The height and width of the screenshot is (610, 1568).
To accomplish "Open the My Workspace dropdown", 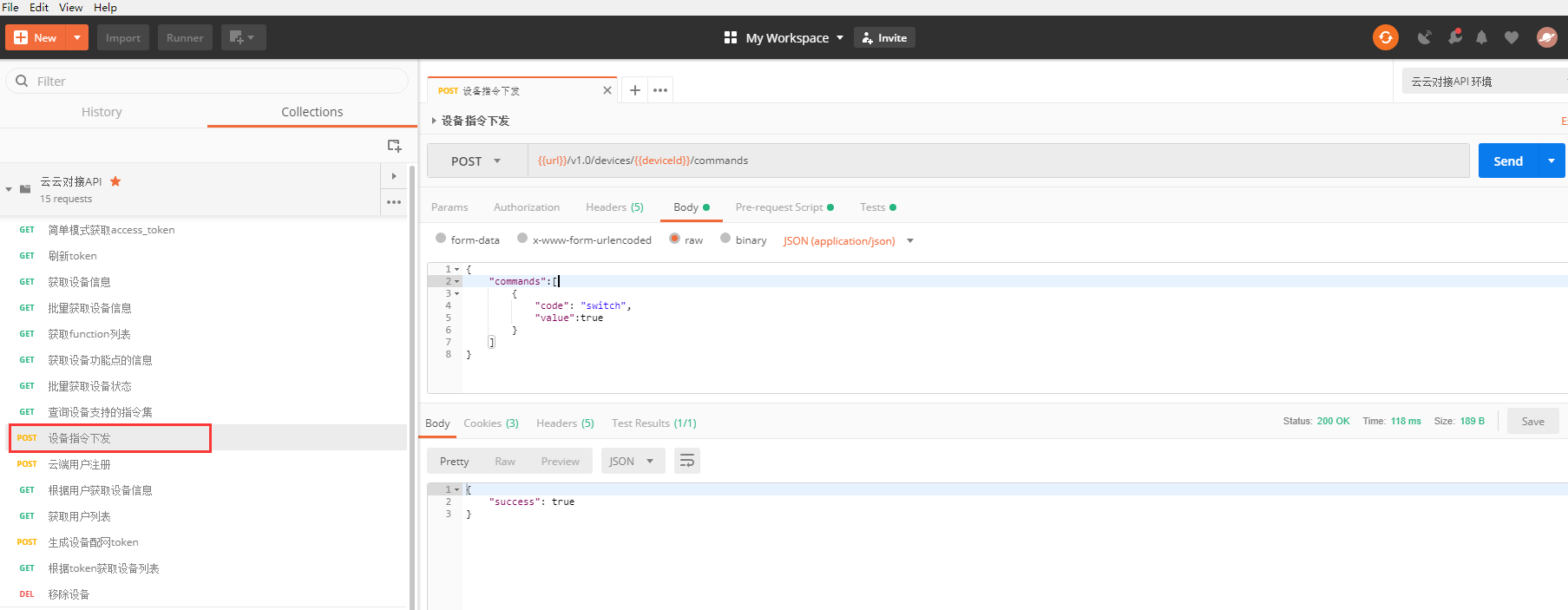I will click(784, 37).
